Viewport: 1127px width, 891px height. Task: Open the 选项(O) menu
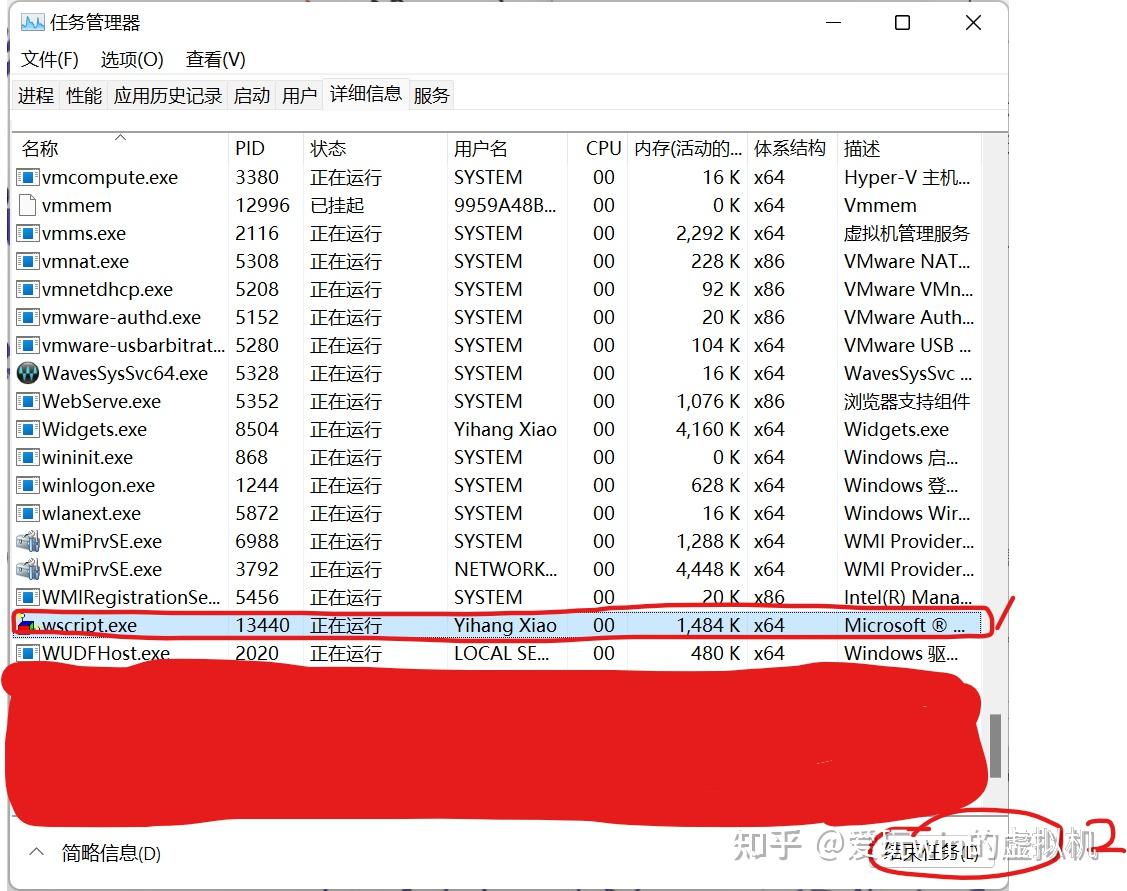click(x=132, y=59)
